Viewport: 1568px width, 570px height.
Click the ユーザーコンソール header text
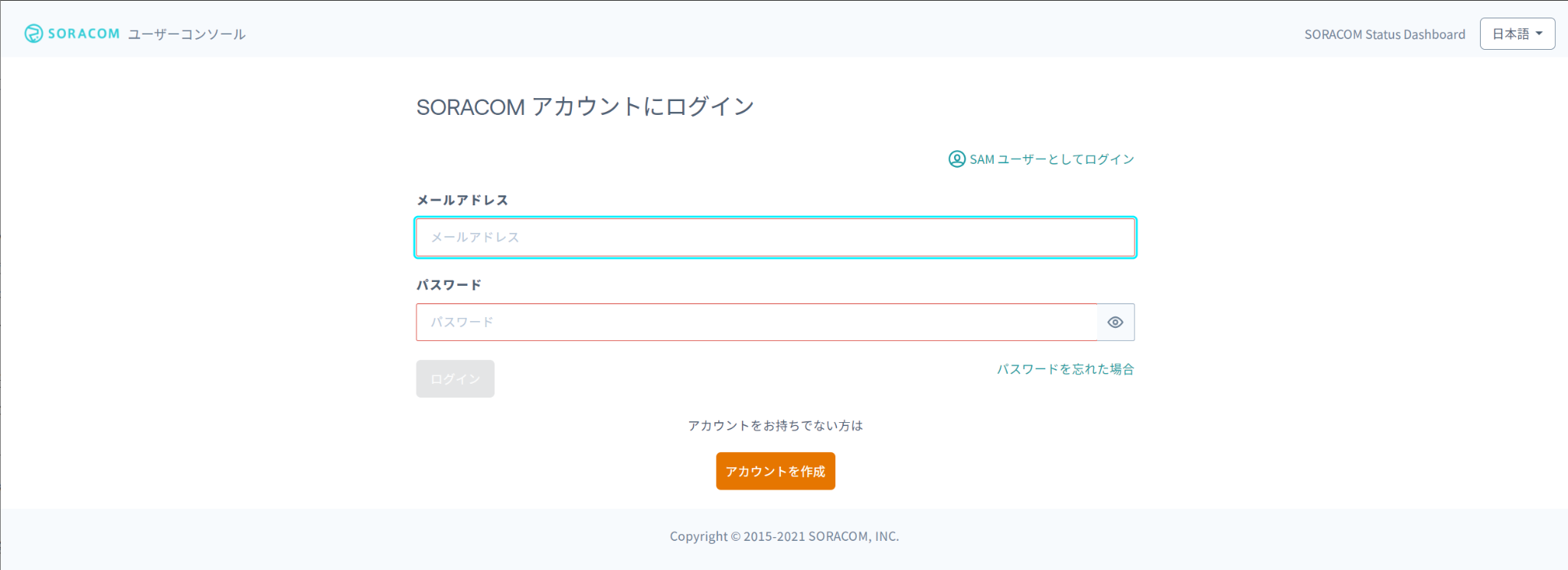186,34
